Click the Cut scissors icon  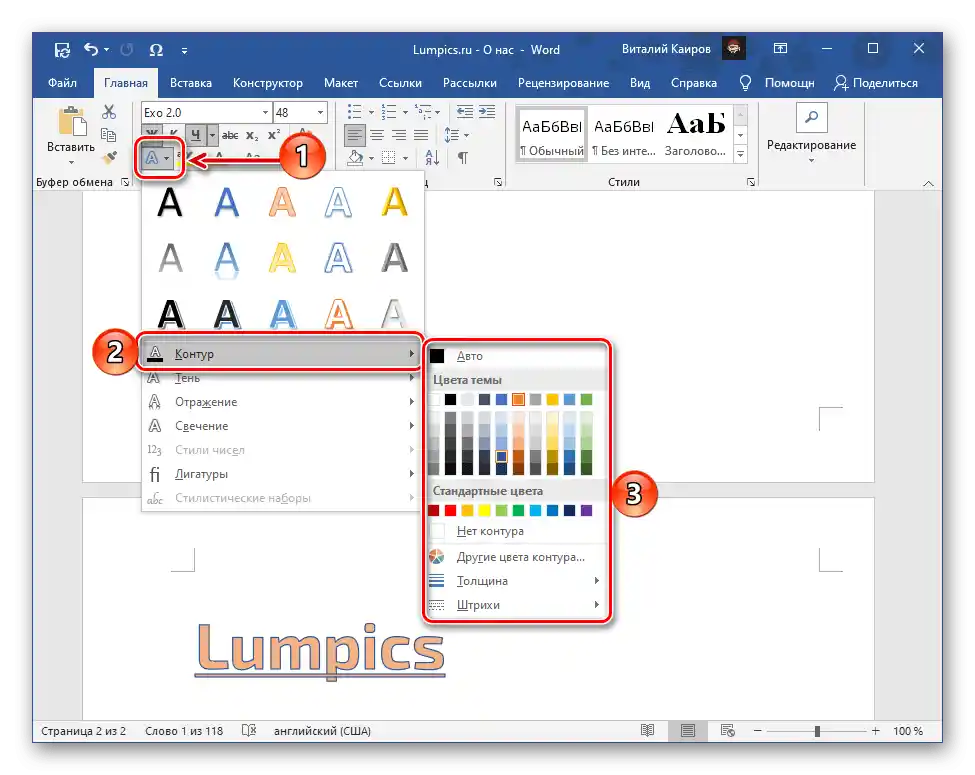coord(109,112)
